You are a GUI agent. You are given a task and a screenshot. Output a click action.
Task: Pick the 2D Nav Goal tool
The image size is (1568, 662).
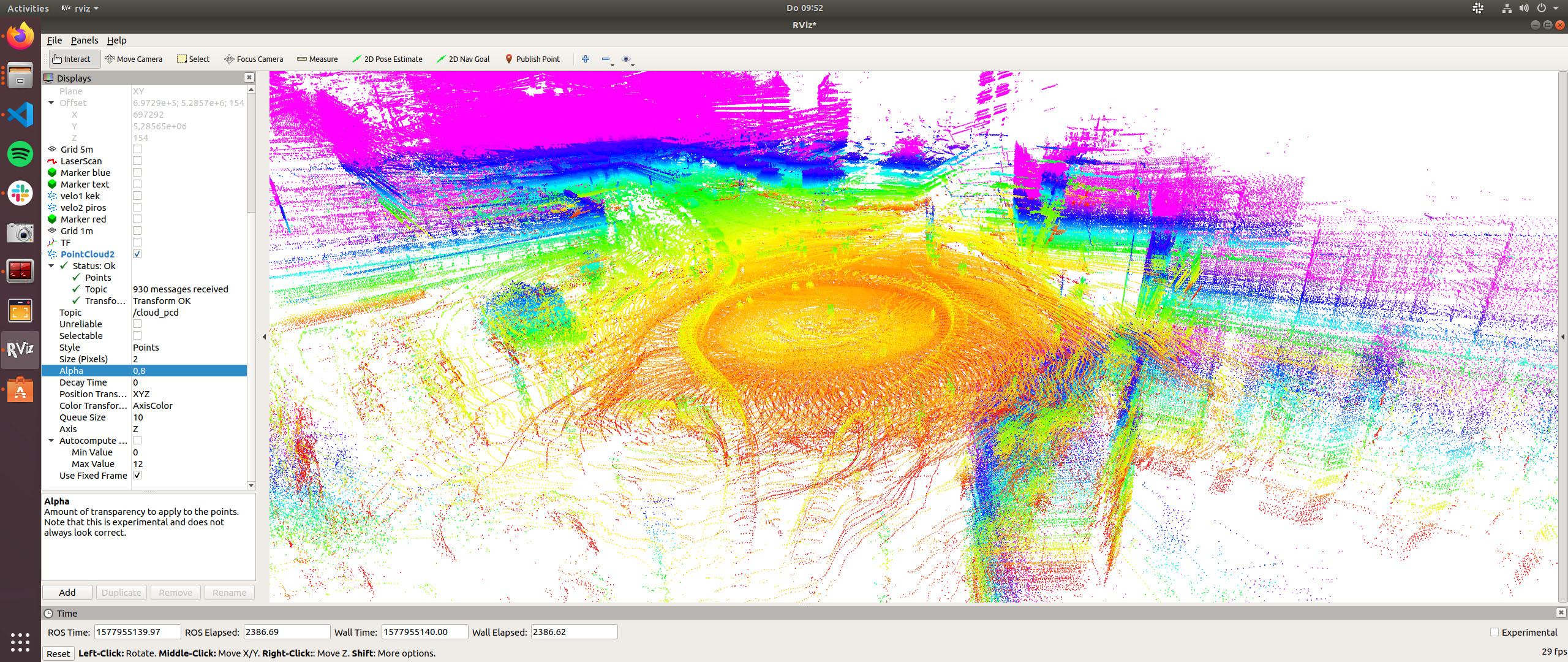point(463,59)
